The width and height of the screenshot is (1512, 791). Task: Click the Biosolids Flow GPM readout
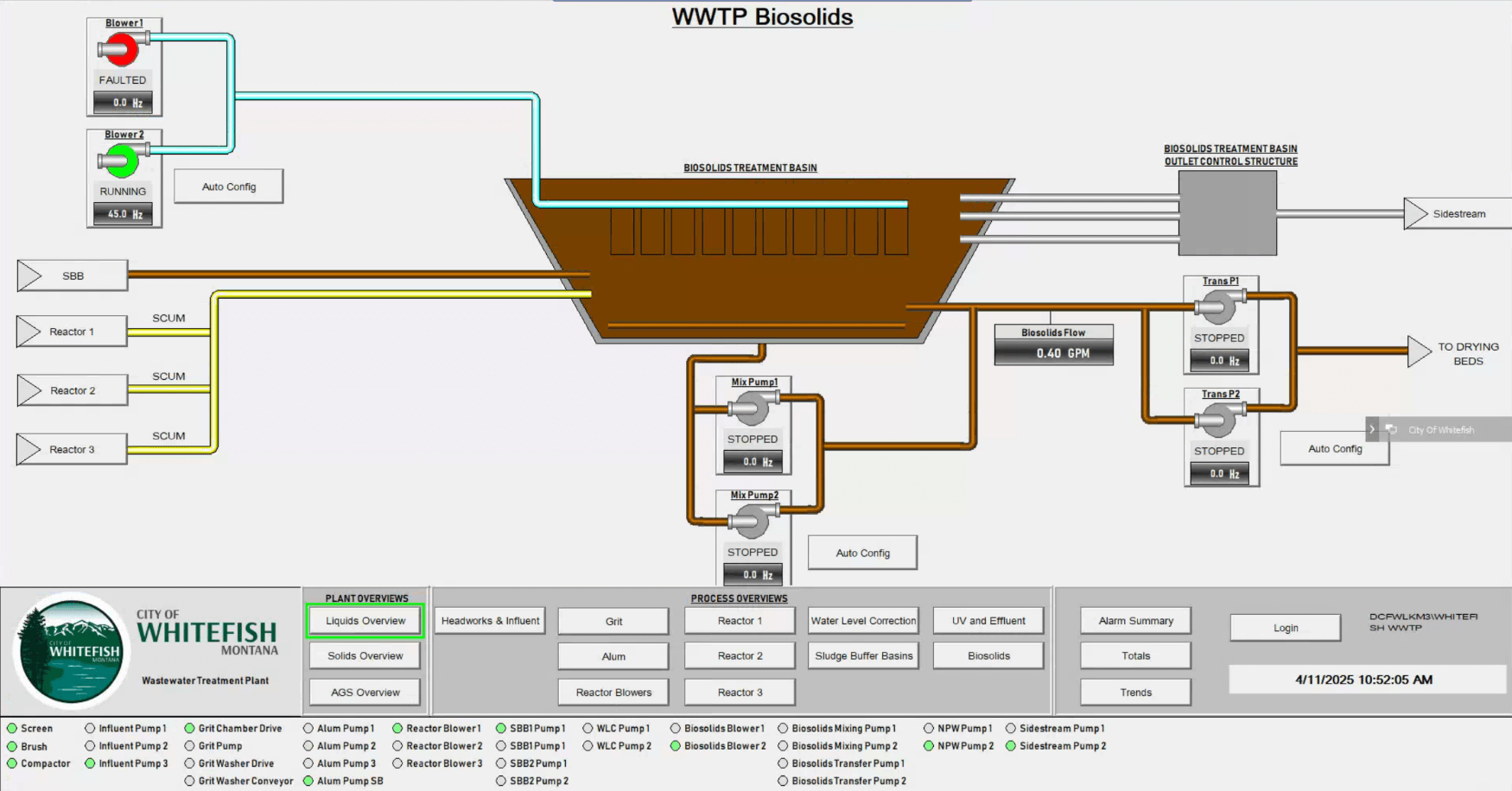(x=1053, y=352)
